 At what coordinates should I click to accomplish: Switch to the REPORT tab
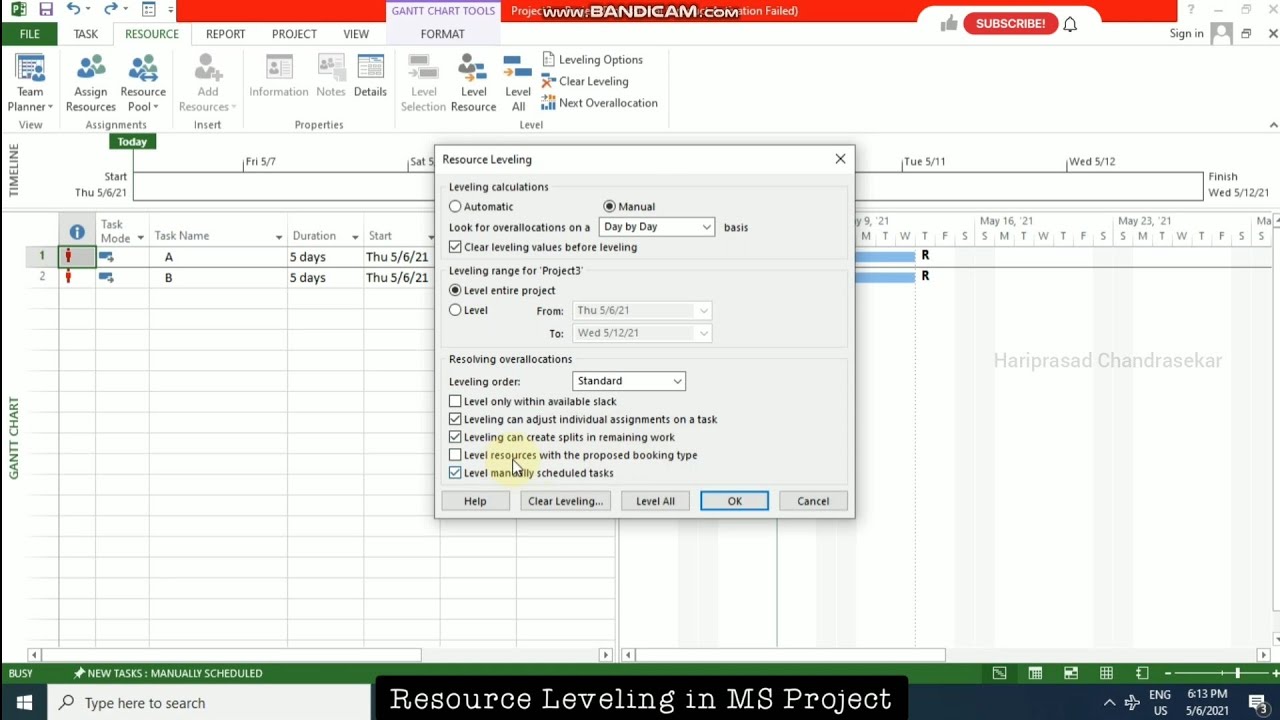point(225,34)
